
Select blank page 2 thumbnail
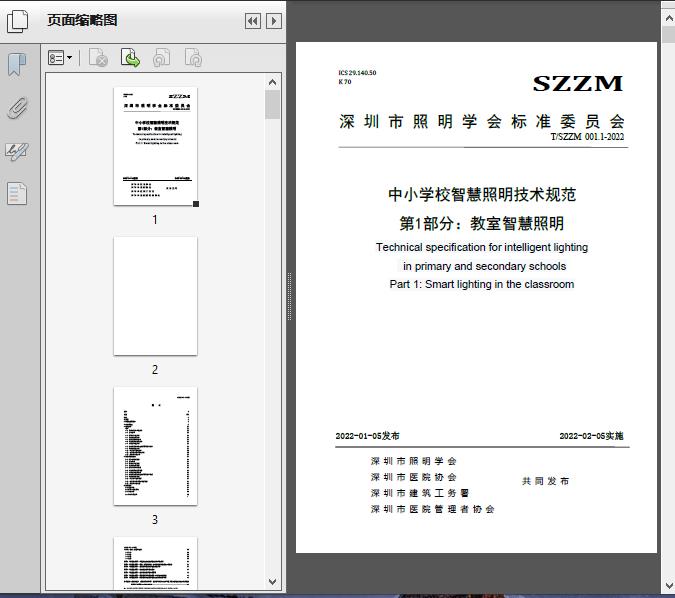pos(155,296)
